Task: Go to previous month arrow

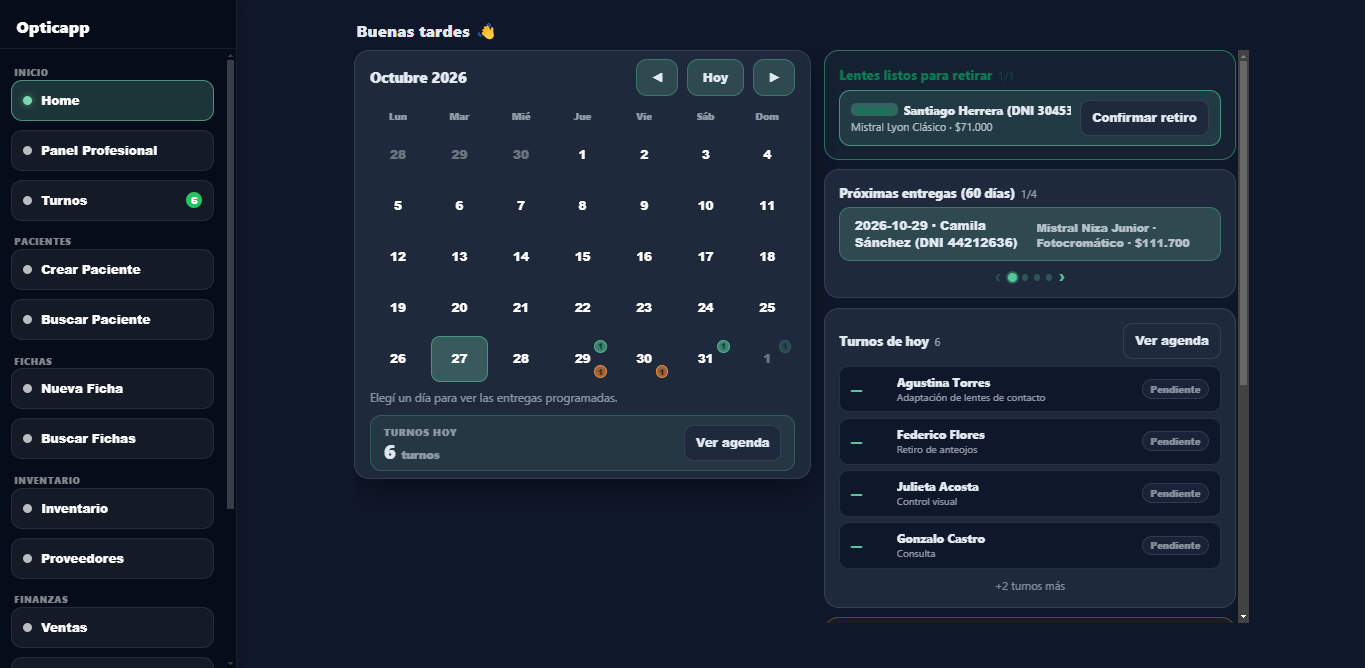Action: point(657,78)
